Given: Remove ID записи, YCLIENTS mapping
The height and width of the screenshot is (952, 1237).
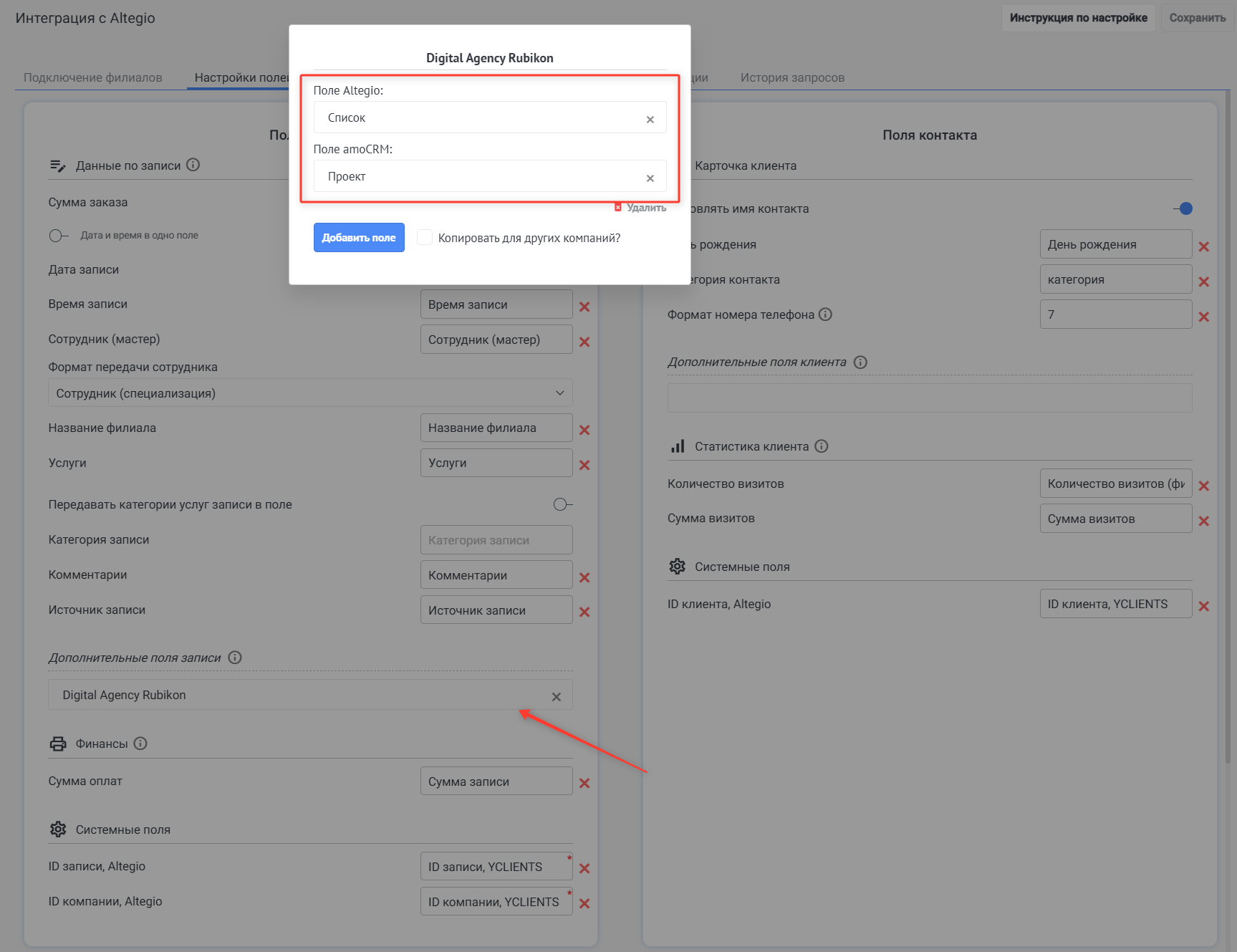Looking at the screenshot, I should pos(584,868).
